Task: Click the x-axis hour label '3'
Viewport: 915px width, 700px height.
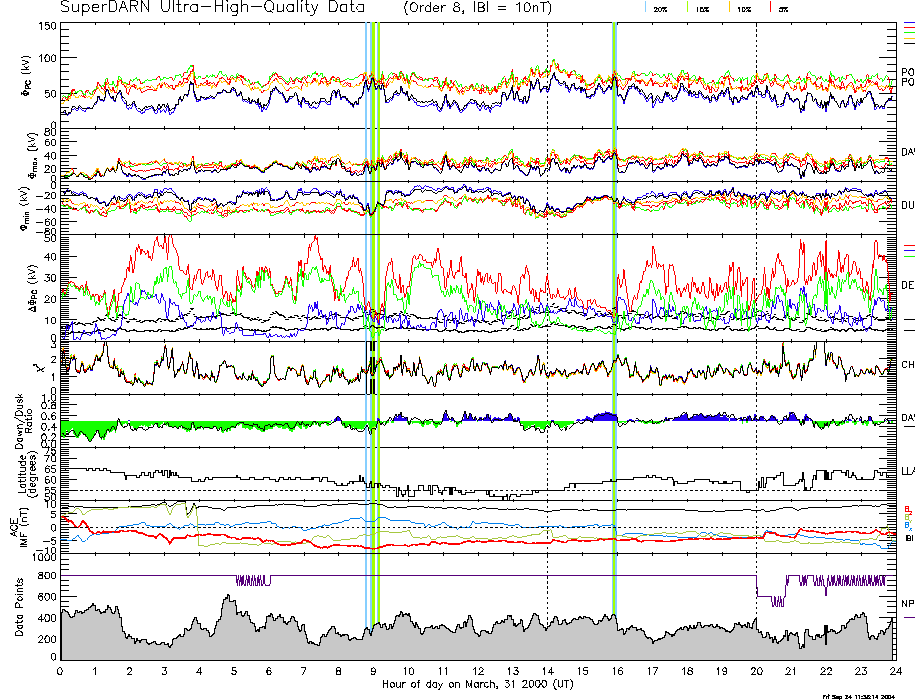Action: click(165, 671)
